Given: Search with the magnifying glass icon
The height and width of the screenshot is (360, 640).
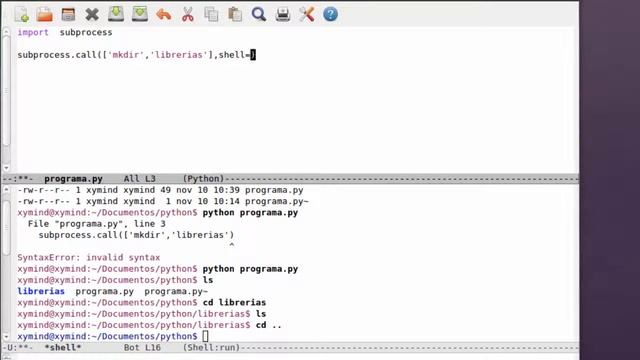Looking at the screenshot, I should pos(259,14).
